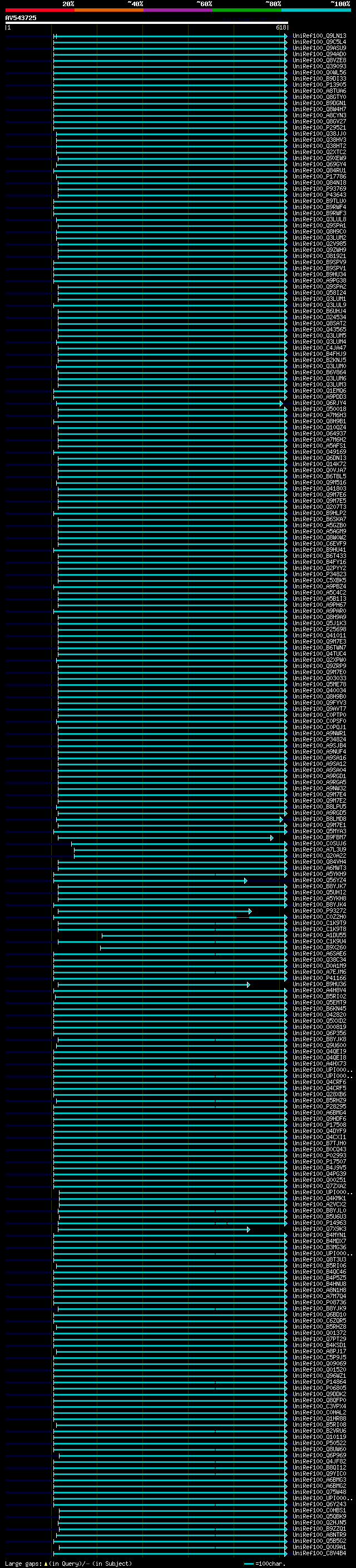The width and height of the screenshot is (356, 1568).
Task: Click the UniRef100_Q38JJ0 label
Action: tap(319, 134)
